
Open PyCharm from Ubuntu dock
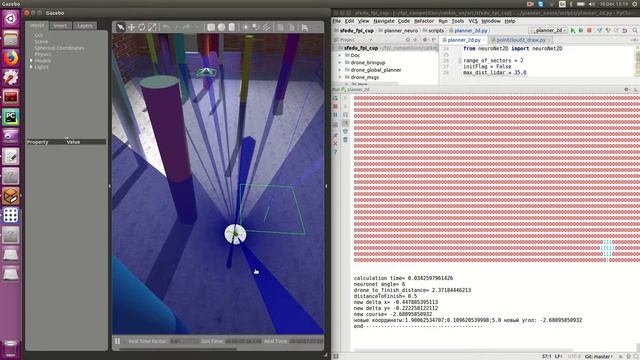(11, 117)
